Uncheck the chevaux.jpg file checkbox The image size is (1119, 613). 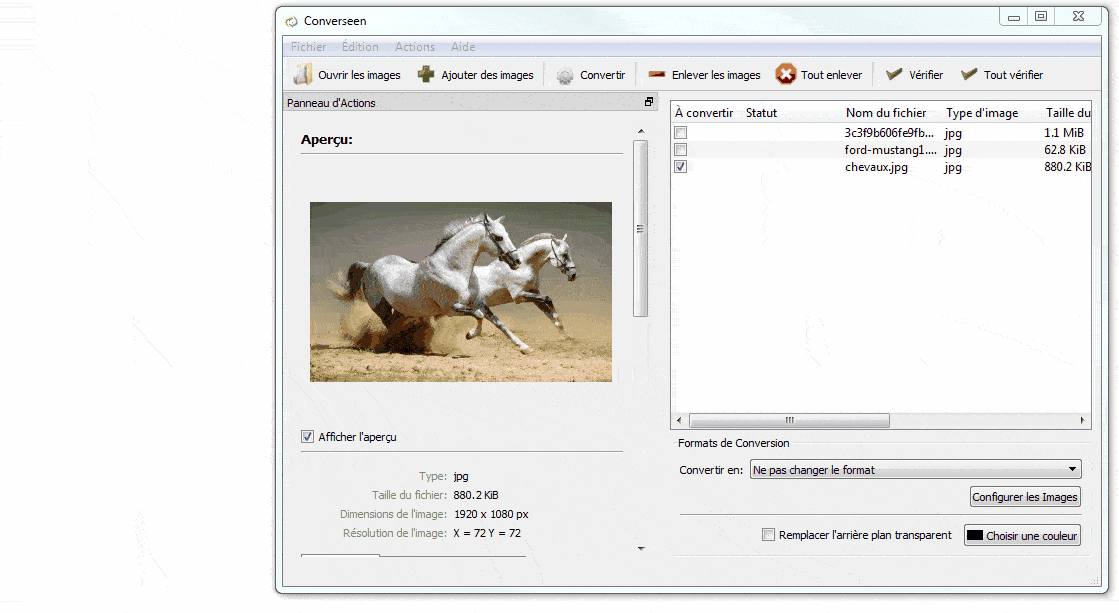click(x=681, y=167)
